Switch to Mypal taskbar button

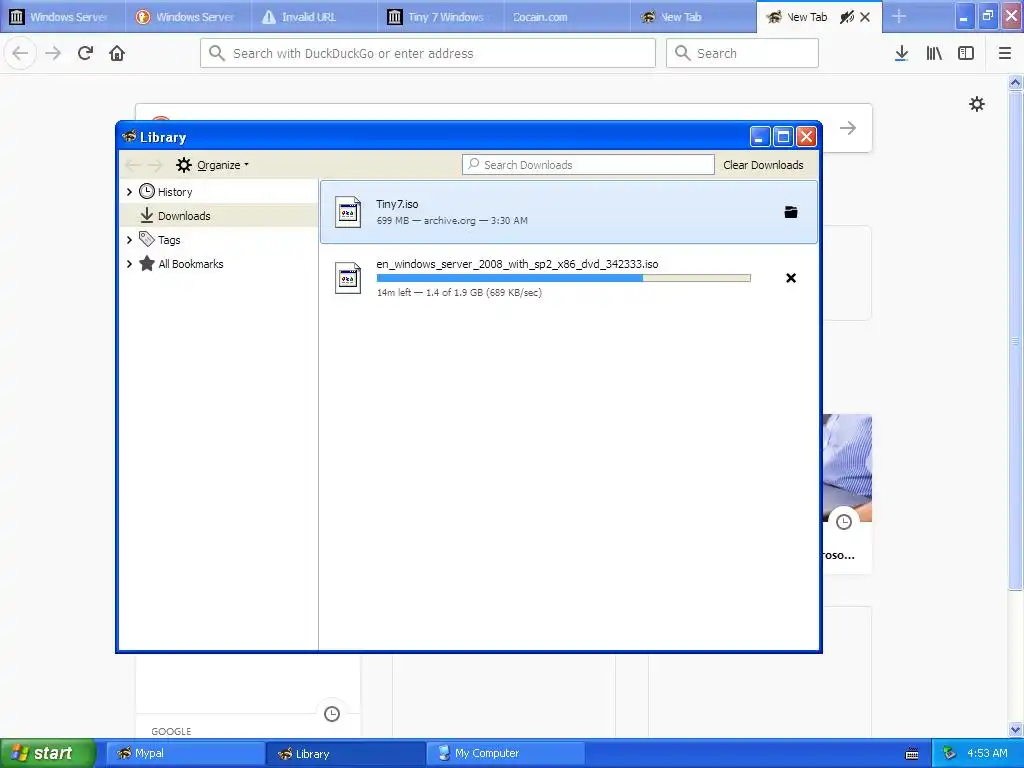tap(184, 754)
